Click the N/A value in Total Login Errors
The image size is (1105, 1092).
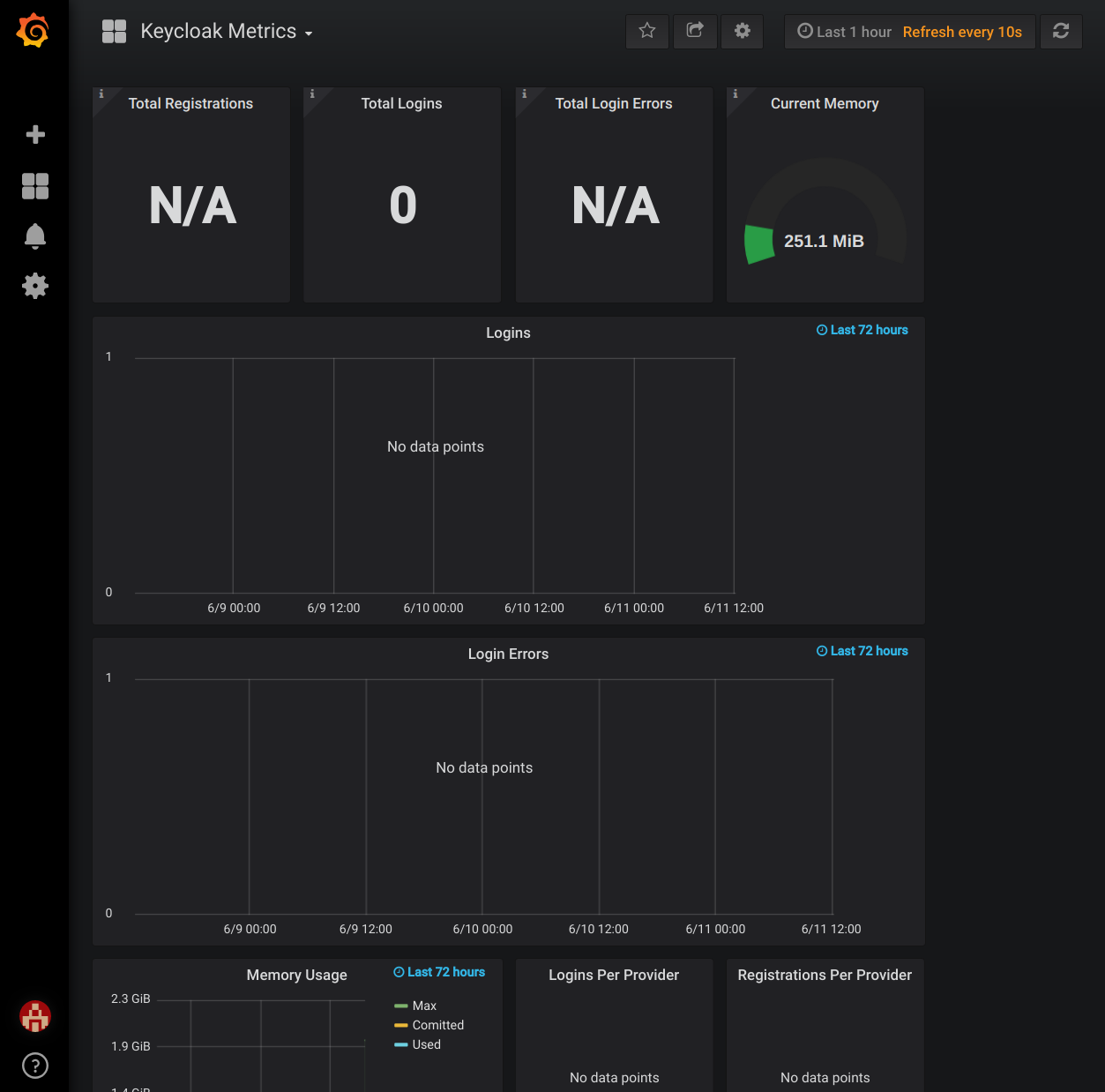tap(616, 206)
